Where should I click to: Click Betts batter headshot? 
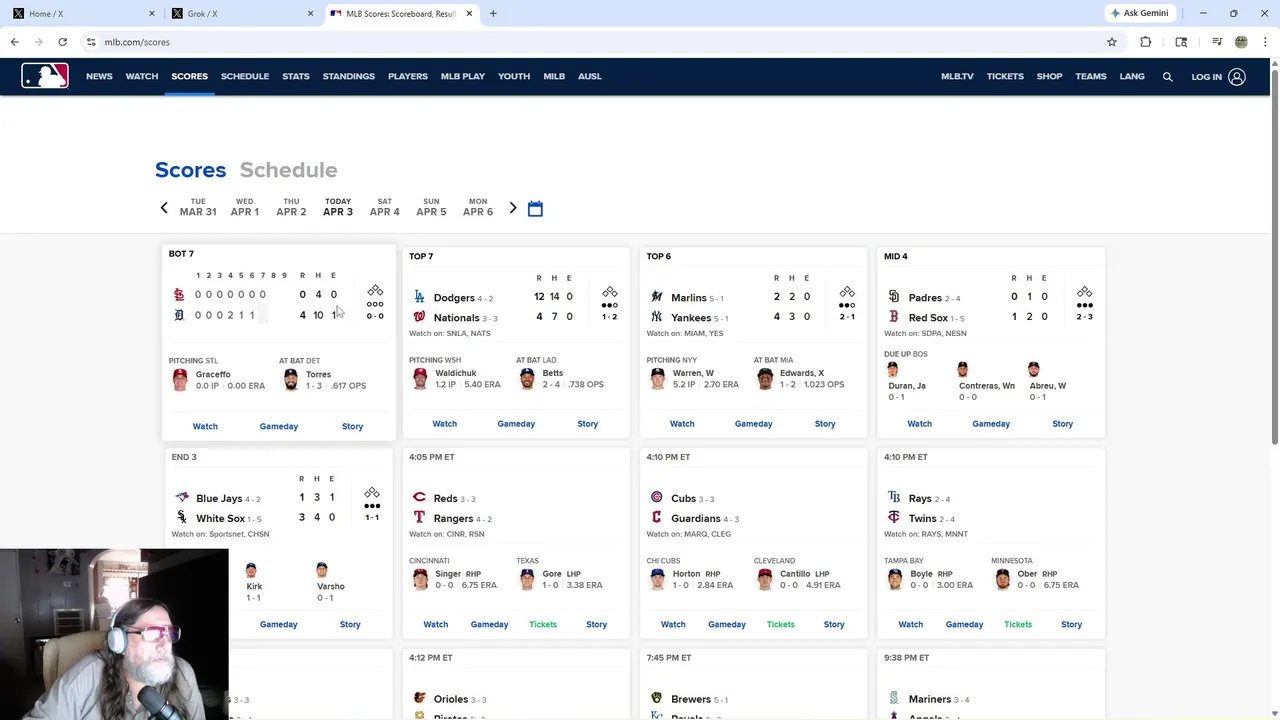click(527, 378)
